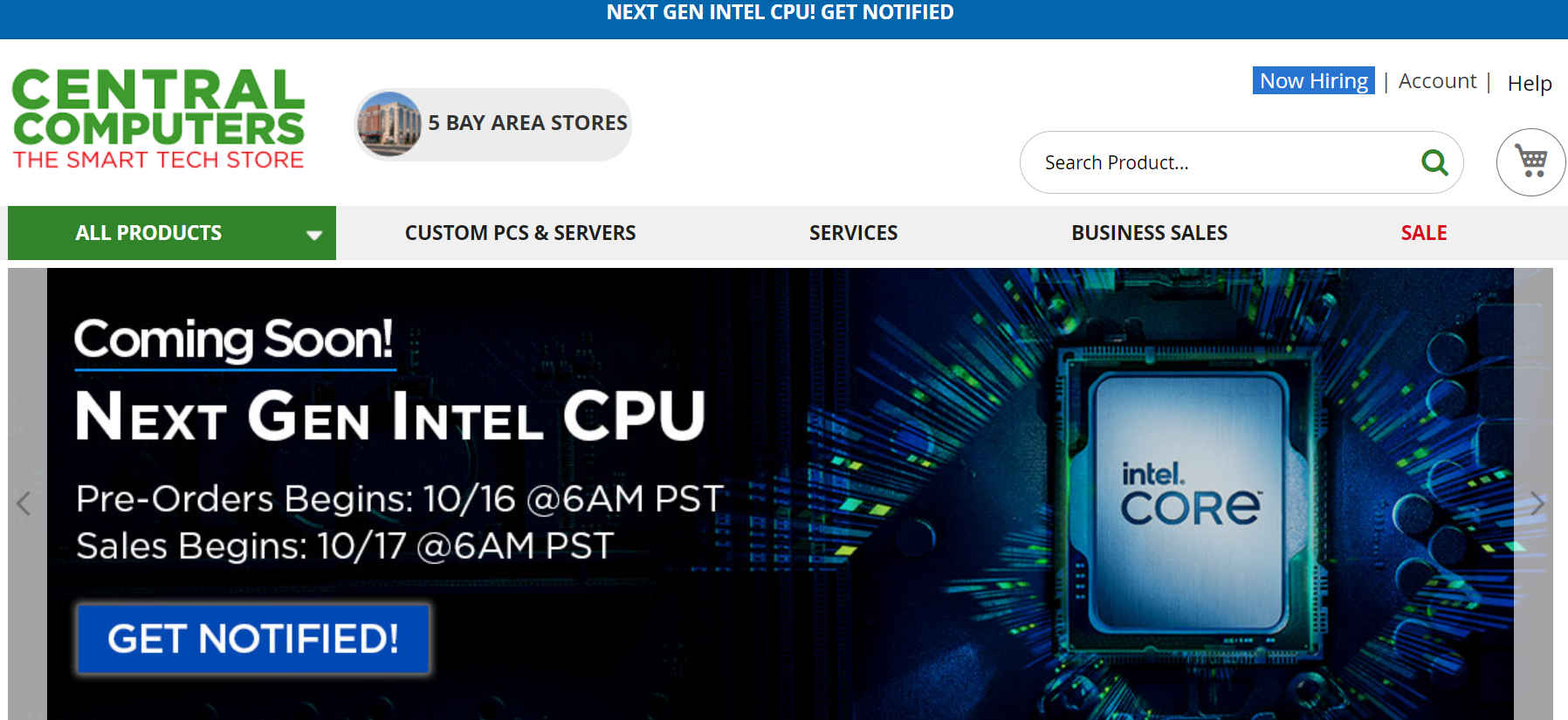Click the top Next Gen Intel CPU announcement bar
This screenshot has height=720, width=1568.
click(780, 12)
